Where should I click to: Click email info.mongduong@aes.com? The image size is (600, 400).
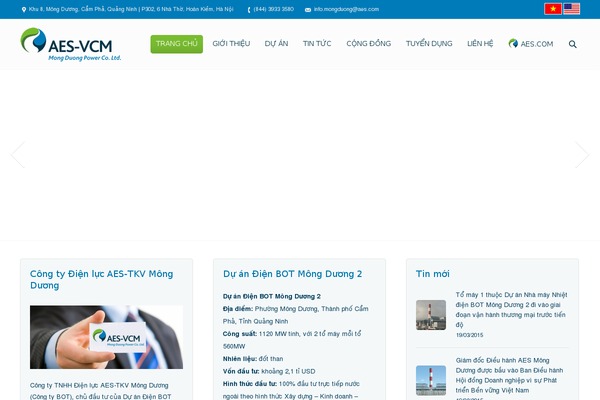click(x=346, y=9)
